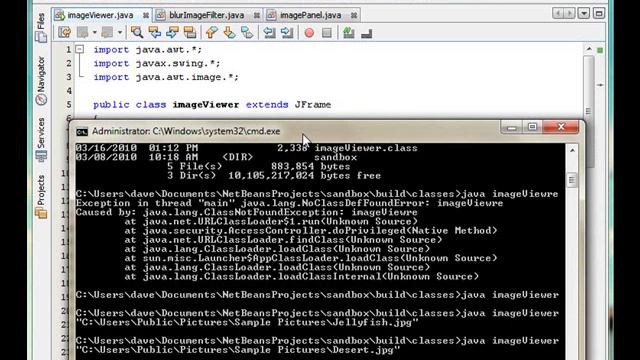Image resolution: width=640 pixels, height=360 pixels.
Task: Click 'Desert.jpg' path in cmd
Action: [x=238, y=350]
